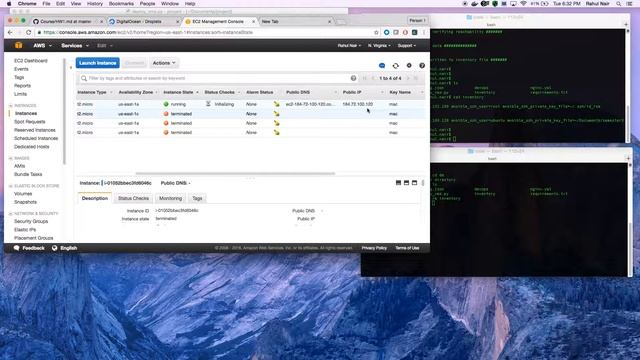This screenshot has height=360, width=640.
Task: Reload the page in Chrome
Action: point(29,32)
